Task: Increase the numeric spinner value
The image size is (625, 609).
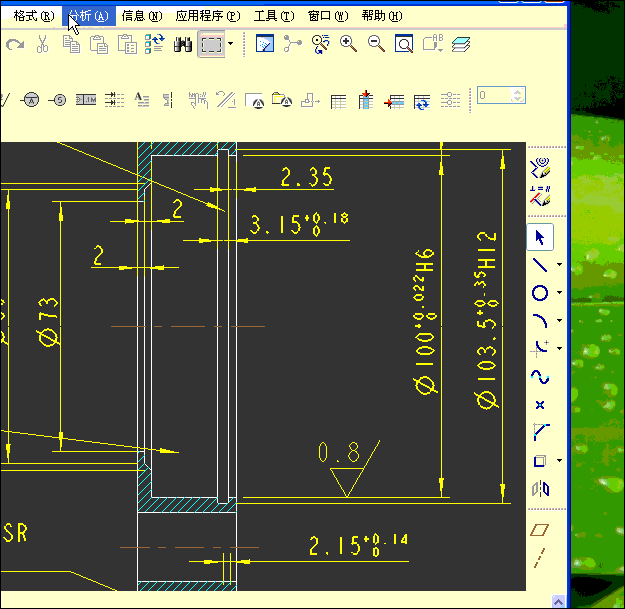Action: click(x=518, y=92)
